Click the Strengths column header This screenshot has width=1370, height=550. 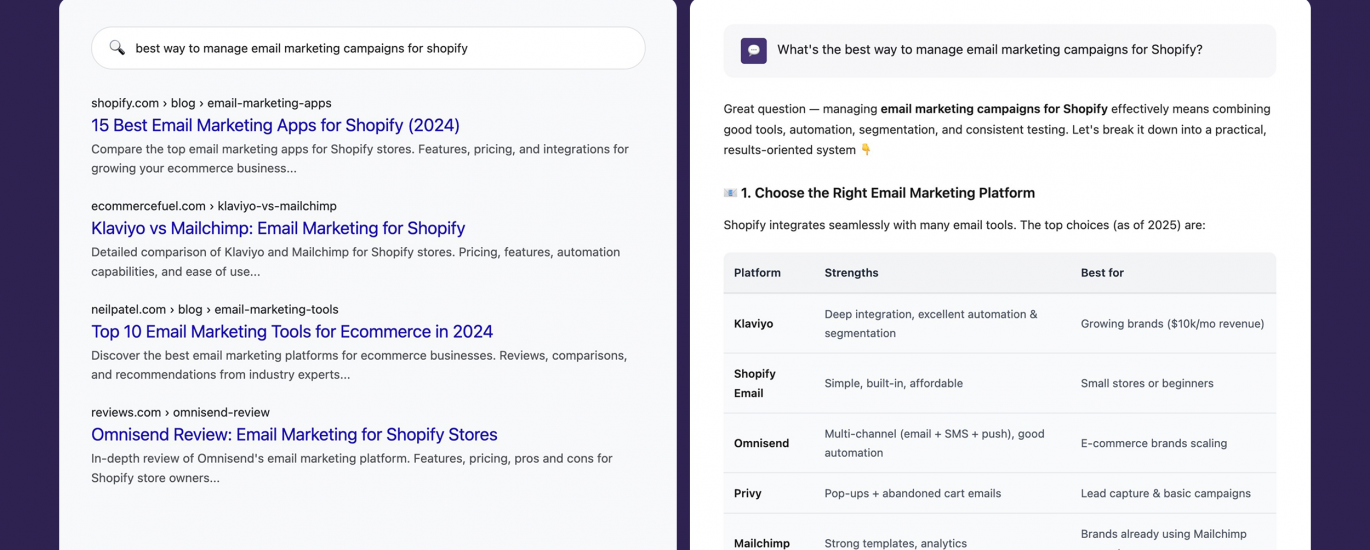click(x=851, y=272)
